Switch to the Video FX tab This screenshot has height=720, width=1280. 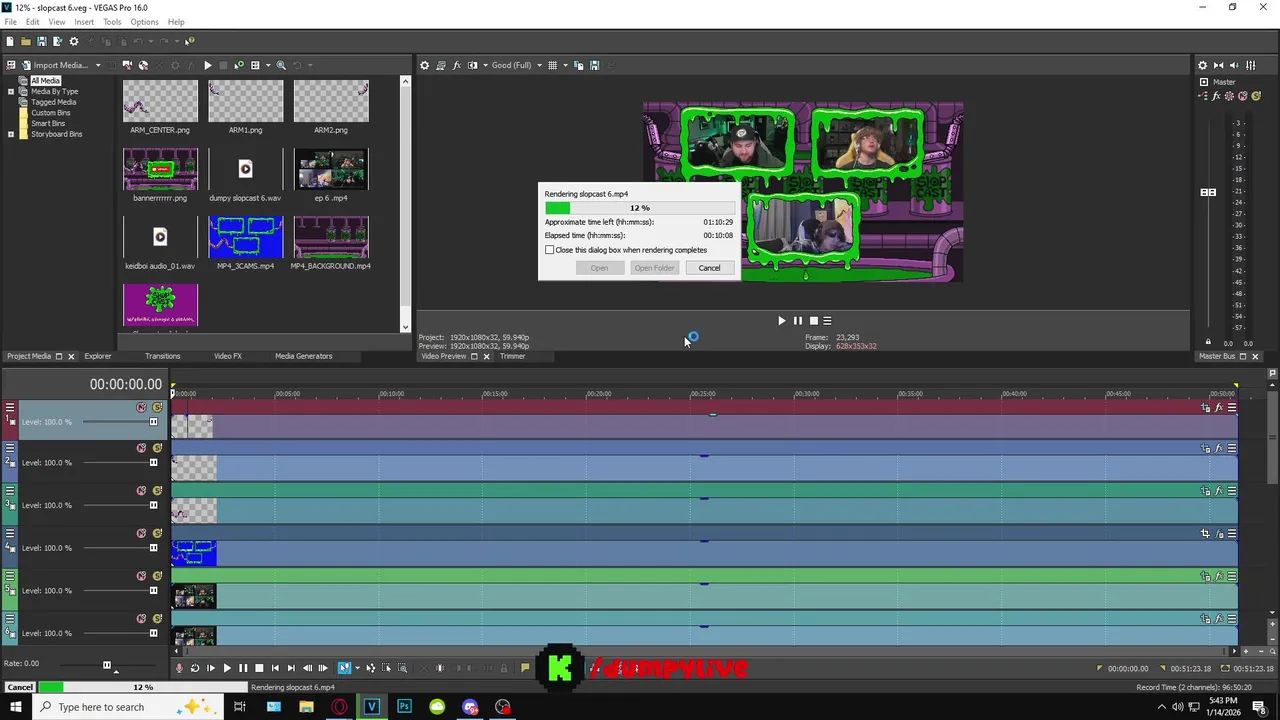(228, 356)
